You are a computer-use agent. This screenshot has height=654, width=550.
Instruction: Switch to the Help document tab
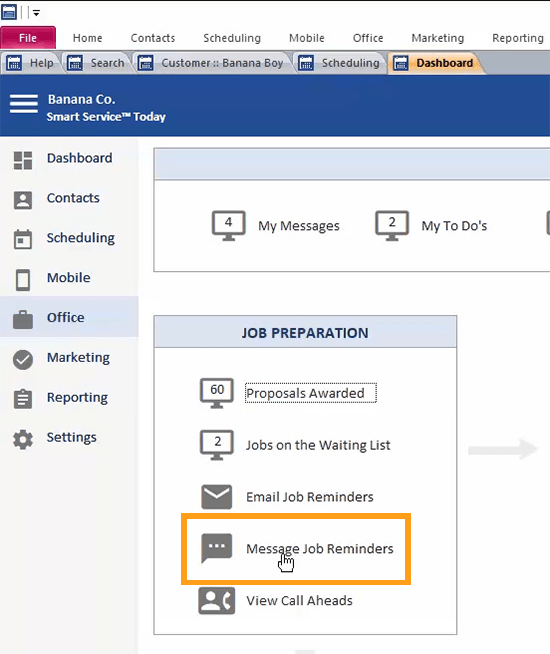(x=32, y=63)
